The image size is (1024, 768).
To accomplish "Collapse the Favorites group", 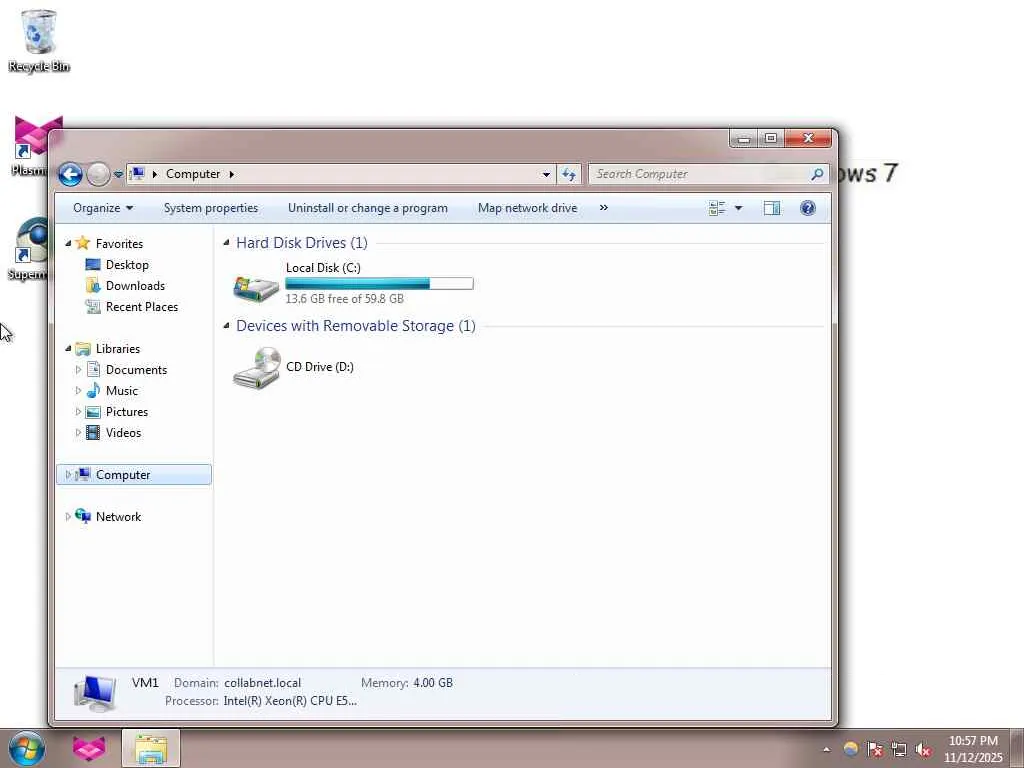I will coord(68,243).
